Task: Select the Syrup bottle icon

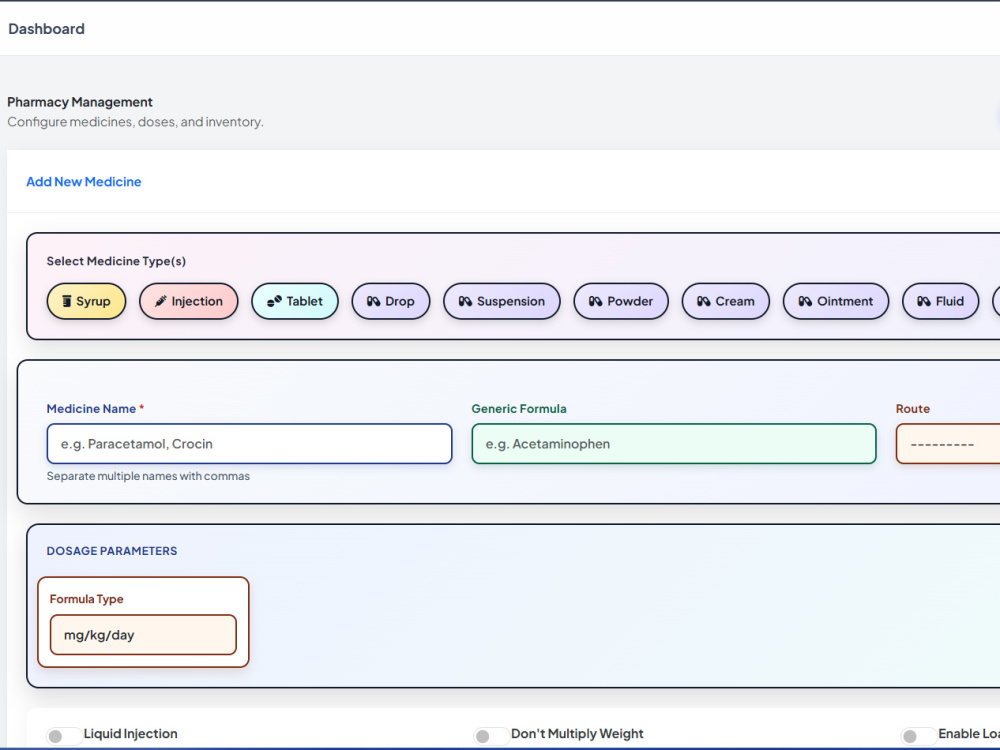Action: coord(66,301)
